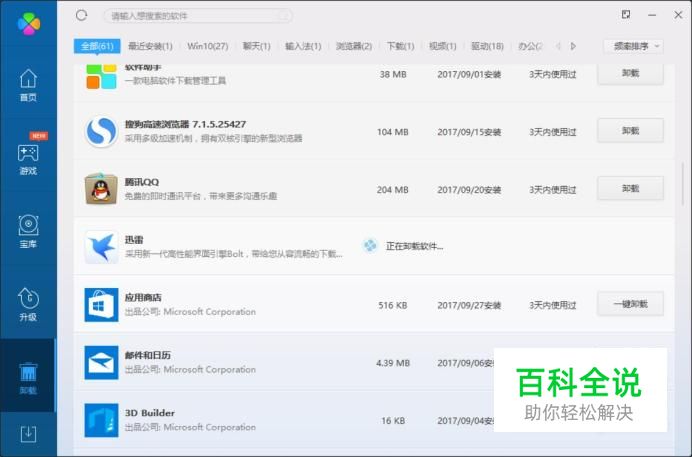The height and width of the screenshot is (457, 692).
Task: Select the 下载(1) tab
Action: [x=400, y=46]
